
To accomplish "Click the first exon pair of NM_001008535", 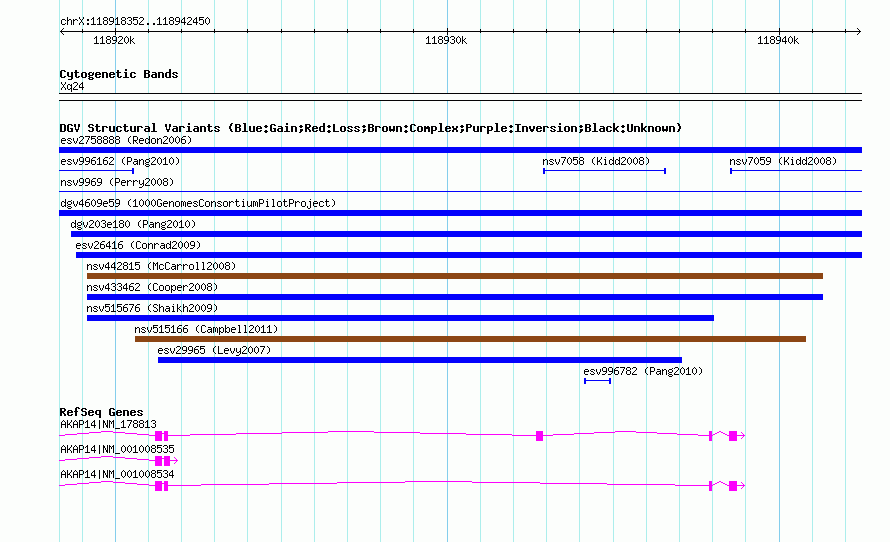I will (162, 461).
